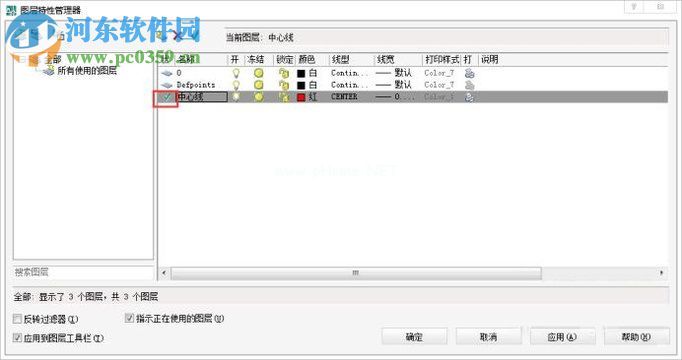Uncheck 应用到图层工具栏 checkbox
The height and width of the screenshot is (360, 682).
click(x=17, y=337)
